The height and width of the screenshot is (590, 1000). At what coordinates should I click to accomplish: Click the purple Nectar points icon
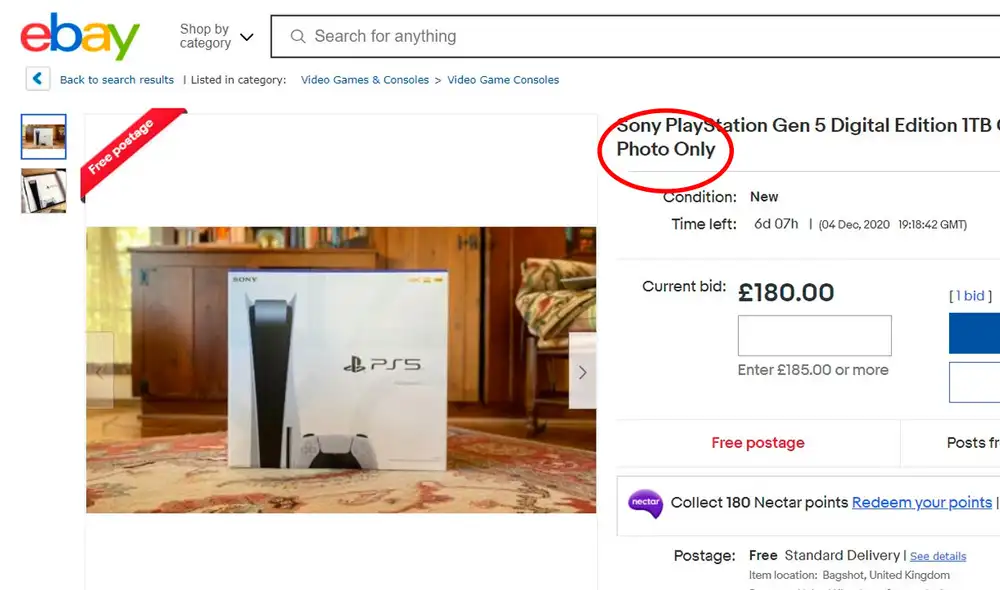pyautogui.click(x=645, y=503)
